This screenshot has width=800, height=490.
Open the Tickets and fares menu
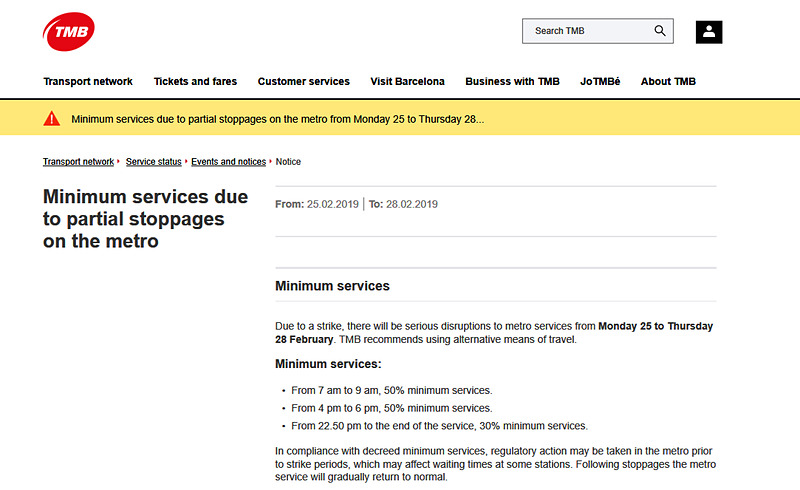point(195,81)
